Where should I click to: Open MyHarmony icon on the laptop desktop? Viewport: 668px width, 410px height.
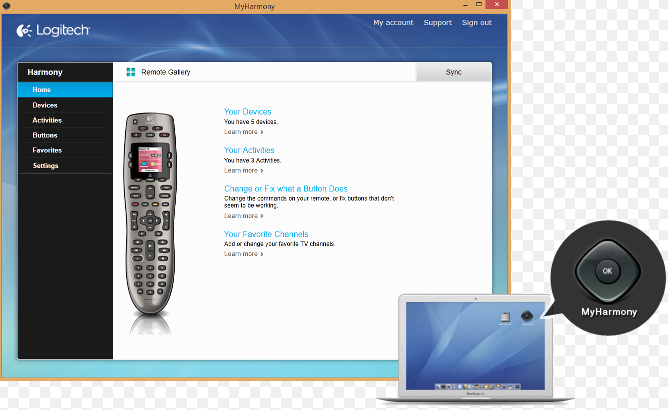(x=527, y=316)
